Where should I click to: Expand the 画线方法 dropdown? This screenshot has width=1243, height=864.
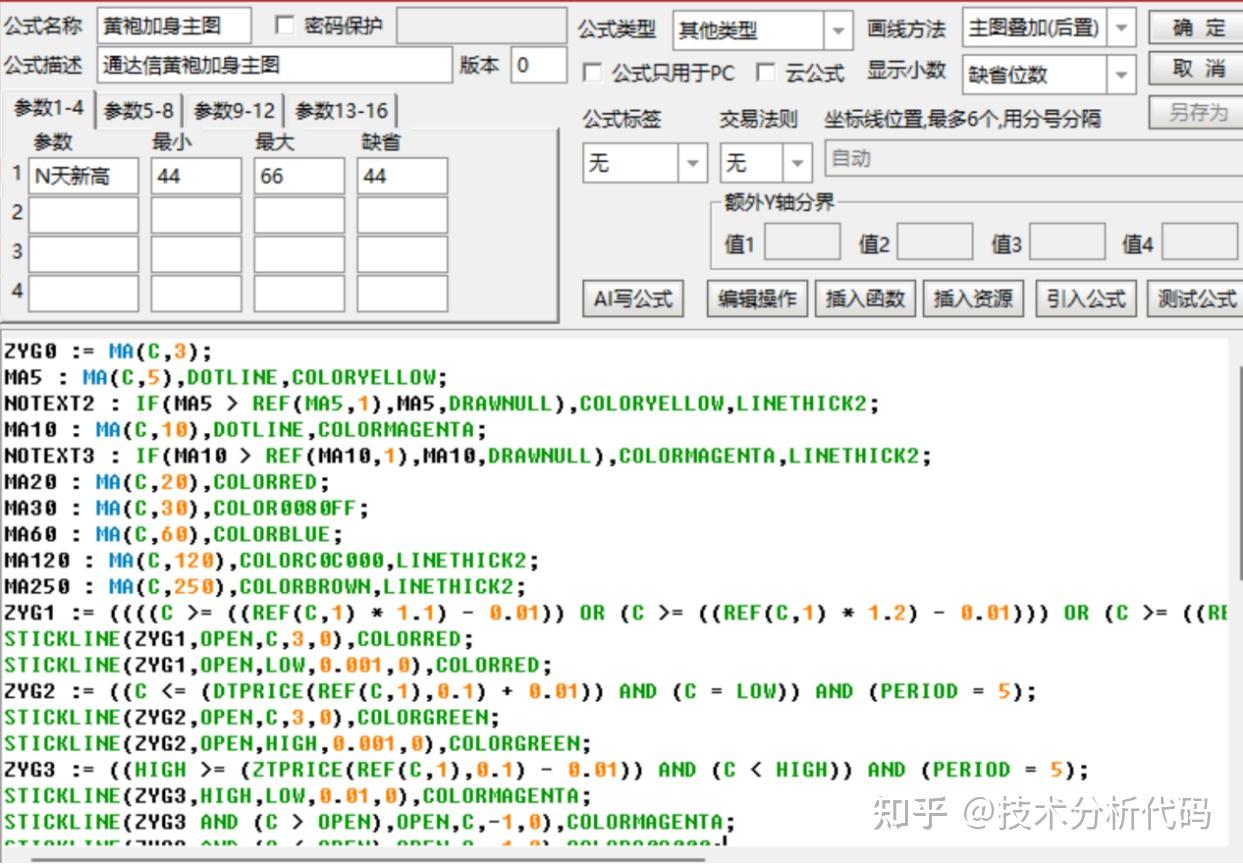point(1122,28)
